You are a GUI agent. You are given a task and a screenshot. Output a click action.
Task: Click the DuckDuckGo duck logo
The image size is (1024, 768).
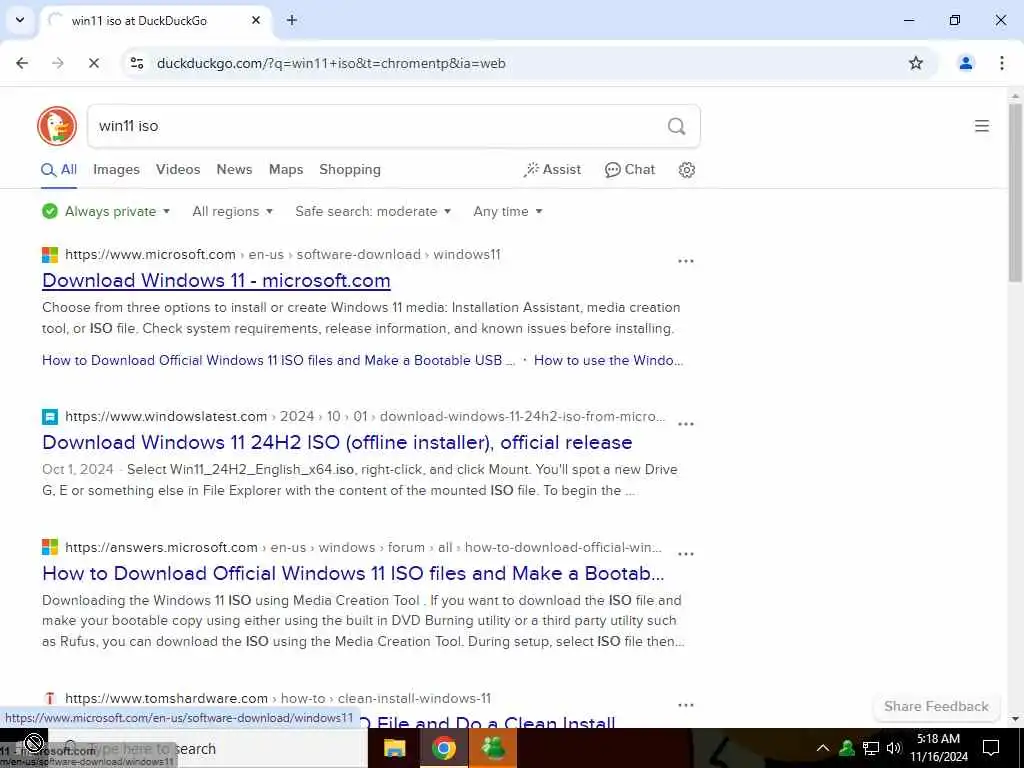[x=57, y=126]
